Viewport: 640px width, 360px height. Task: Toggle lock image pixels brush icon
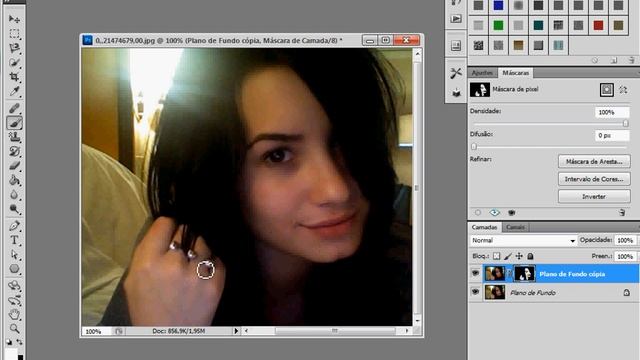coord(508,256)
